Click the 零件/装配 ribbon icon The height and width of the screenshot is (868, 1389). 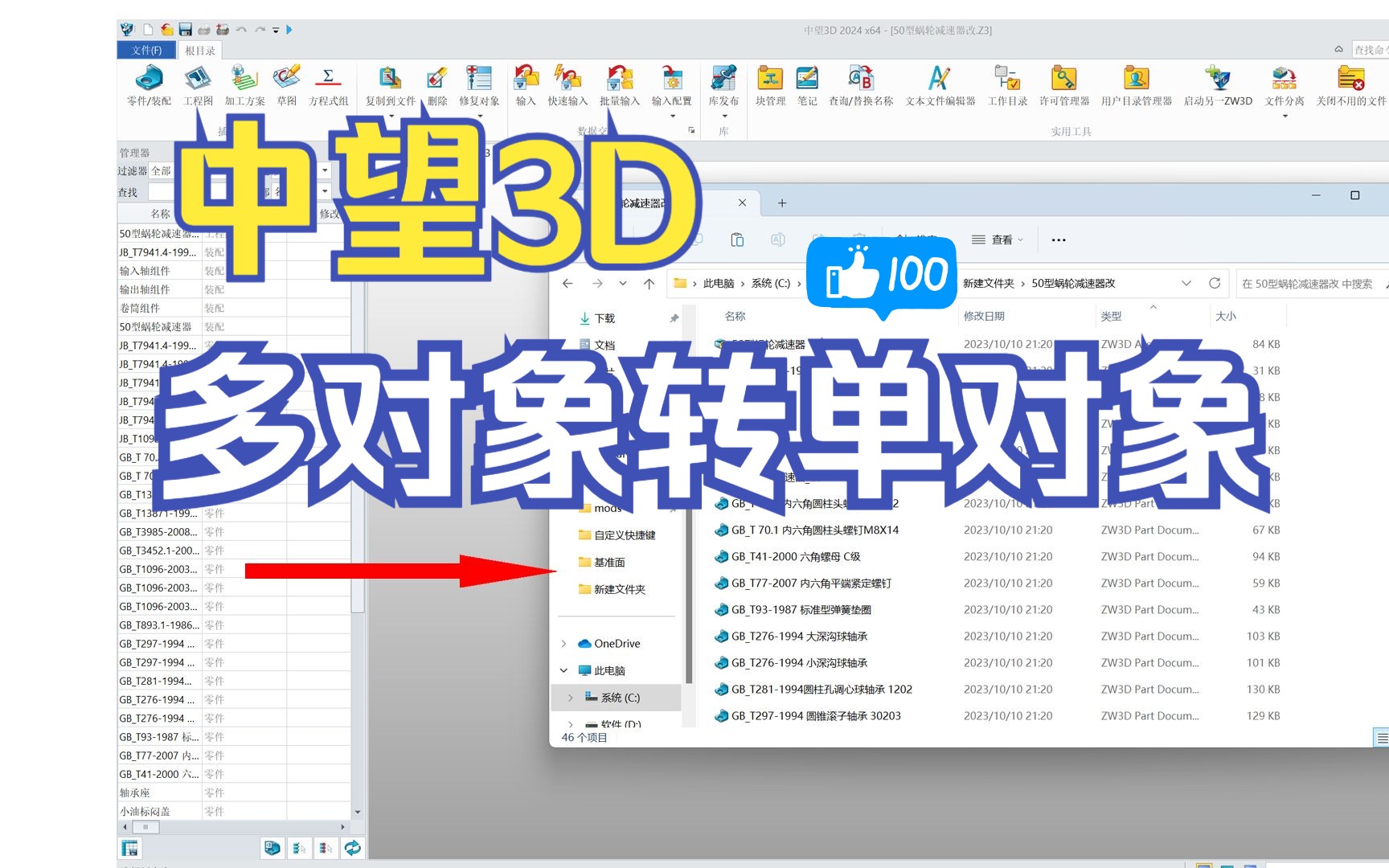150,85
